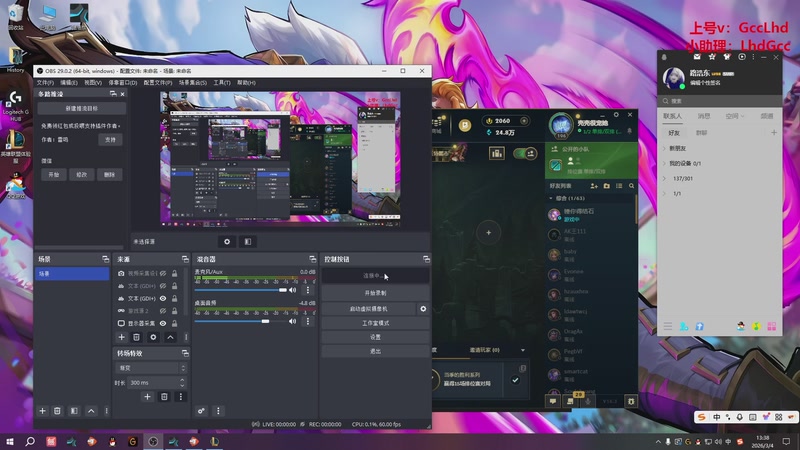Open QQ mail envelope icon
The height and width of the screenshot is (450, 800).
[x=697, y=57]
